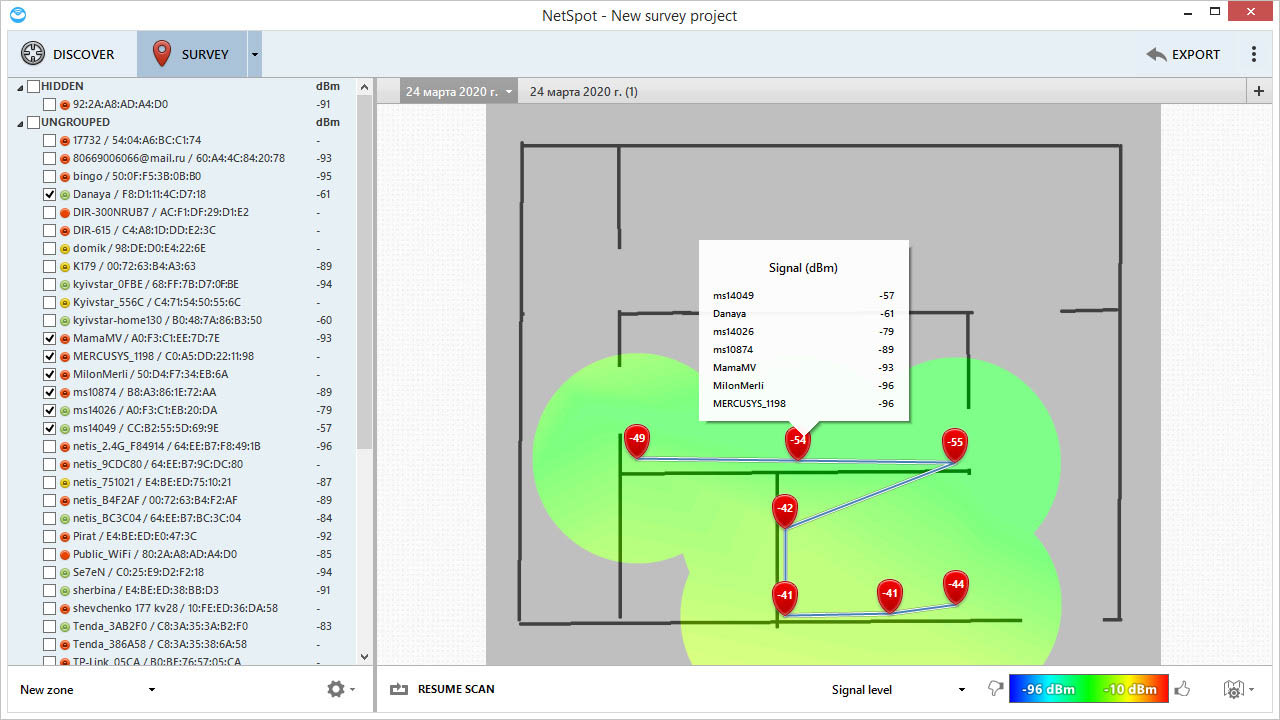Click the yellow status dot for domik network
Image resolution: width=1280 pixels, height=720 pixels.
click(x=65, y=248)
